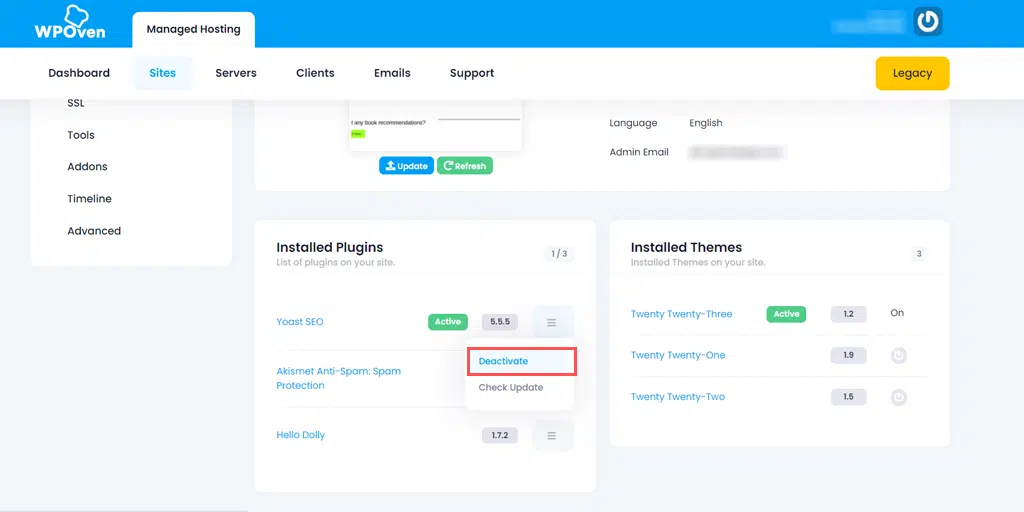The width and height of the screenshot is (1024, 512).
Task: Choose Check Update in plugin menu
Action: click(511, 387)
